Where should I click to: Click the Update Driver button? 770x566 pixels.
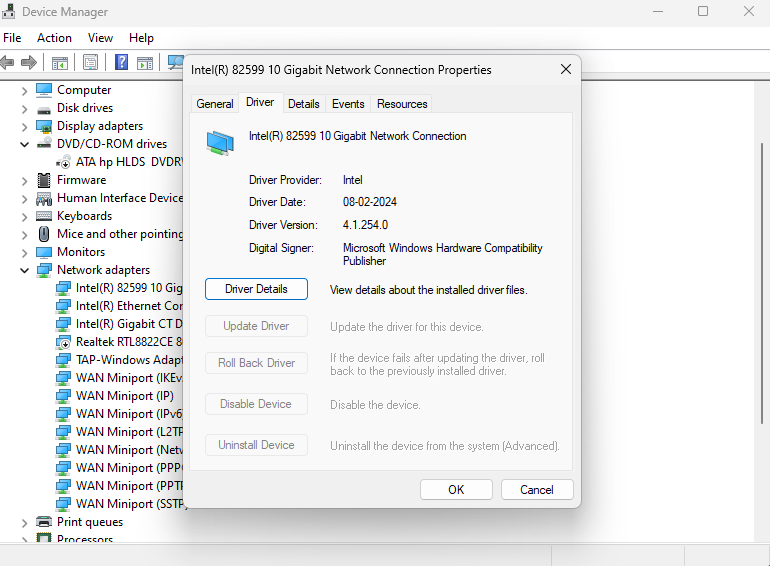(x=256, y=326)
